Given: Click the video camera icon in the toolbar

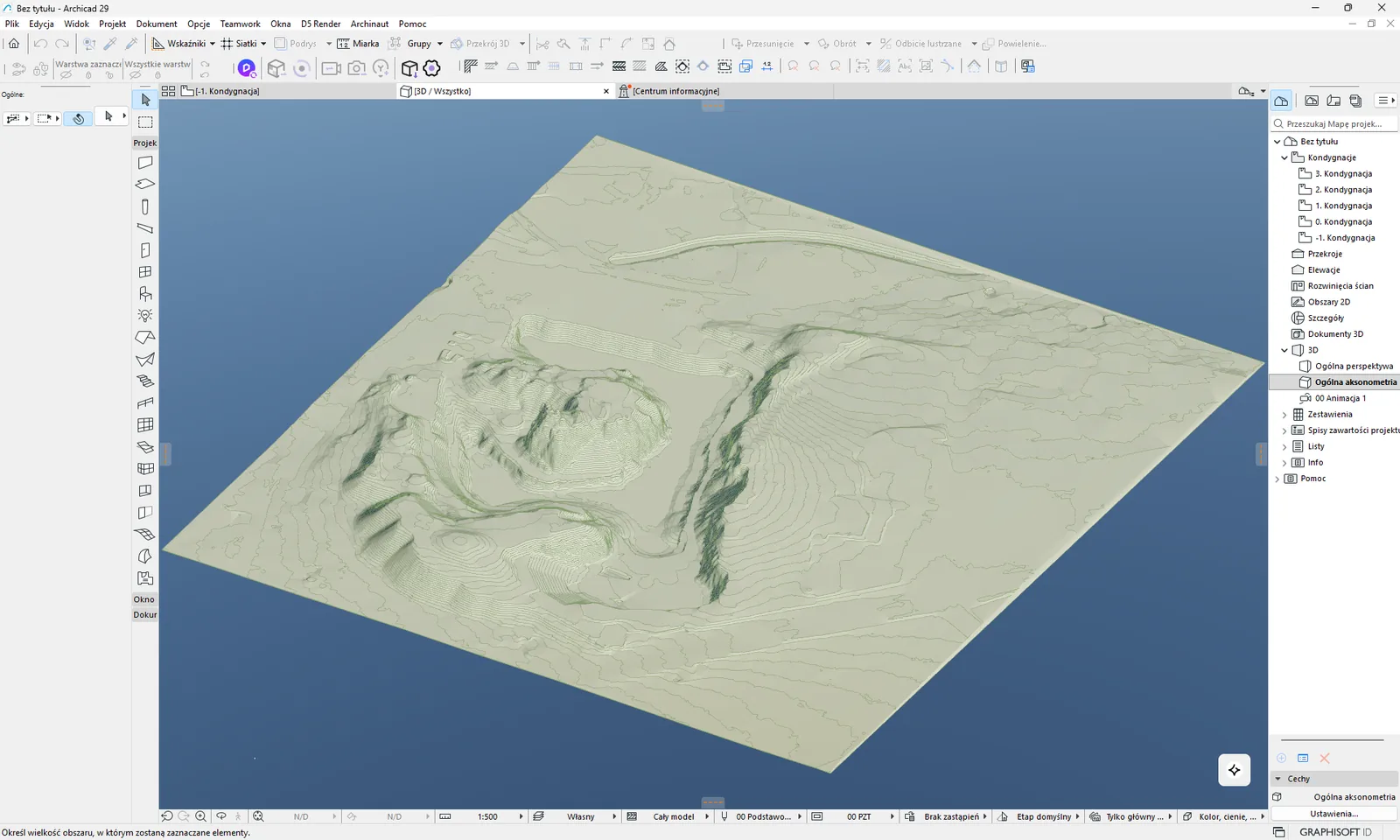Looking at the screenshot, I should pyautogui.click(x=331, y=67).
